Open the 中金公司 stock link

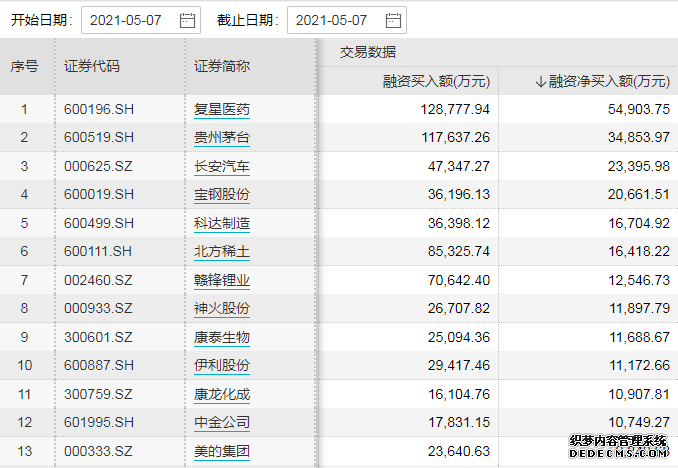(x=222, y=423)
